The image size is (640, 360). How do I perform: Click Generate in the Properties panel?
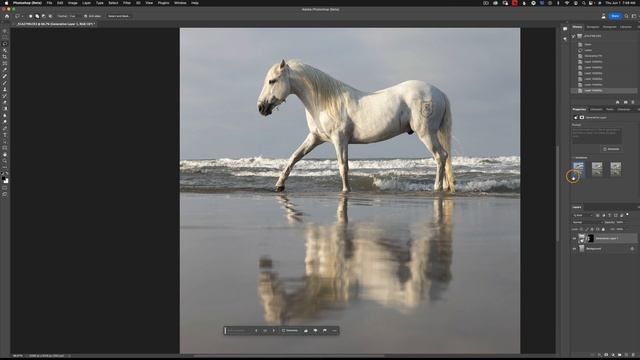[611, 149]
